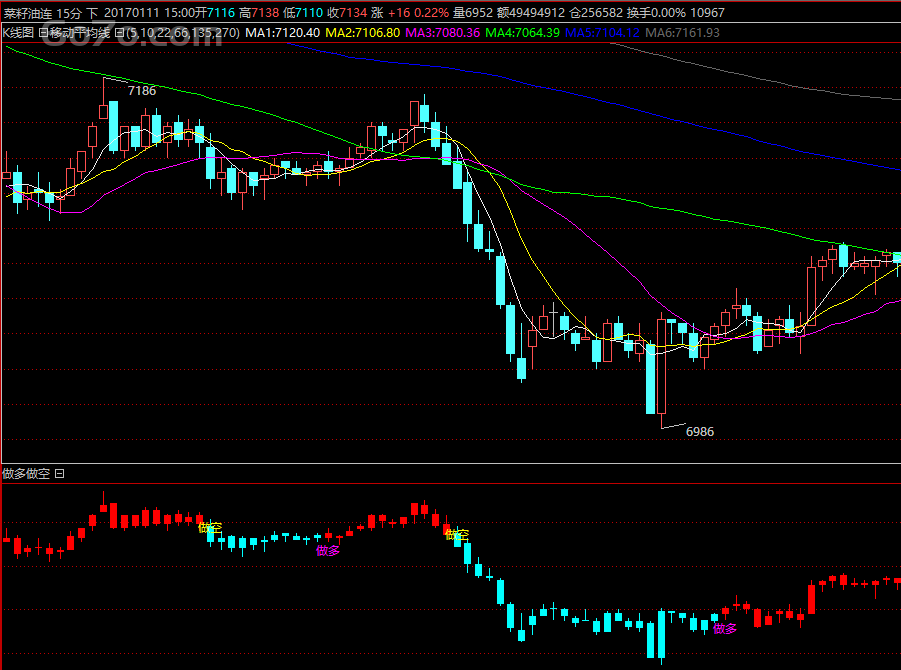Collapse the K线图 indicator toggle box
901x670 pixels.
[x=43, y=33]
